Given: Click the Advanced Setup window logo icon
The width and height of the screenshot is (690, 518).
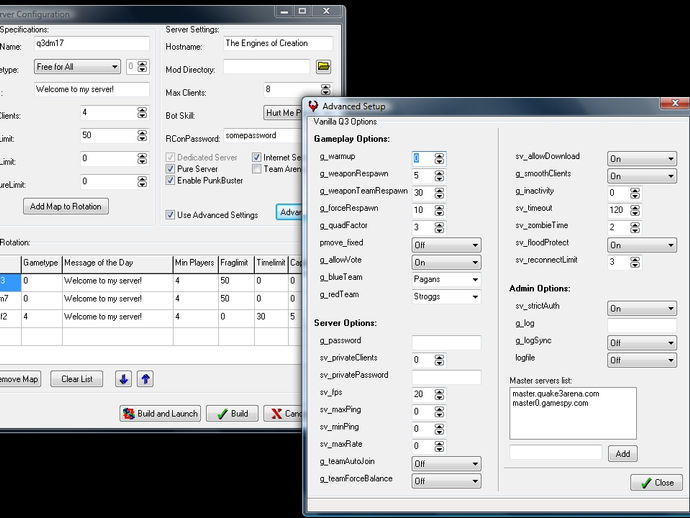Looking at the screenshot, I should pyautogui.click(x=313, y=106).
